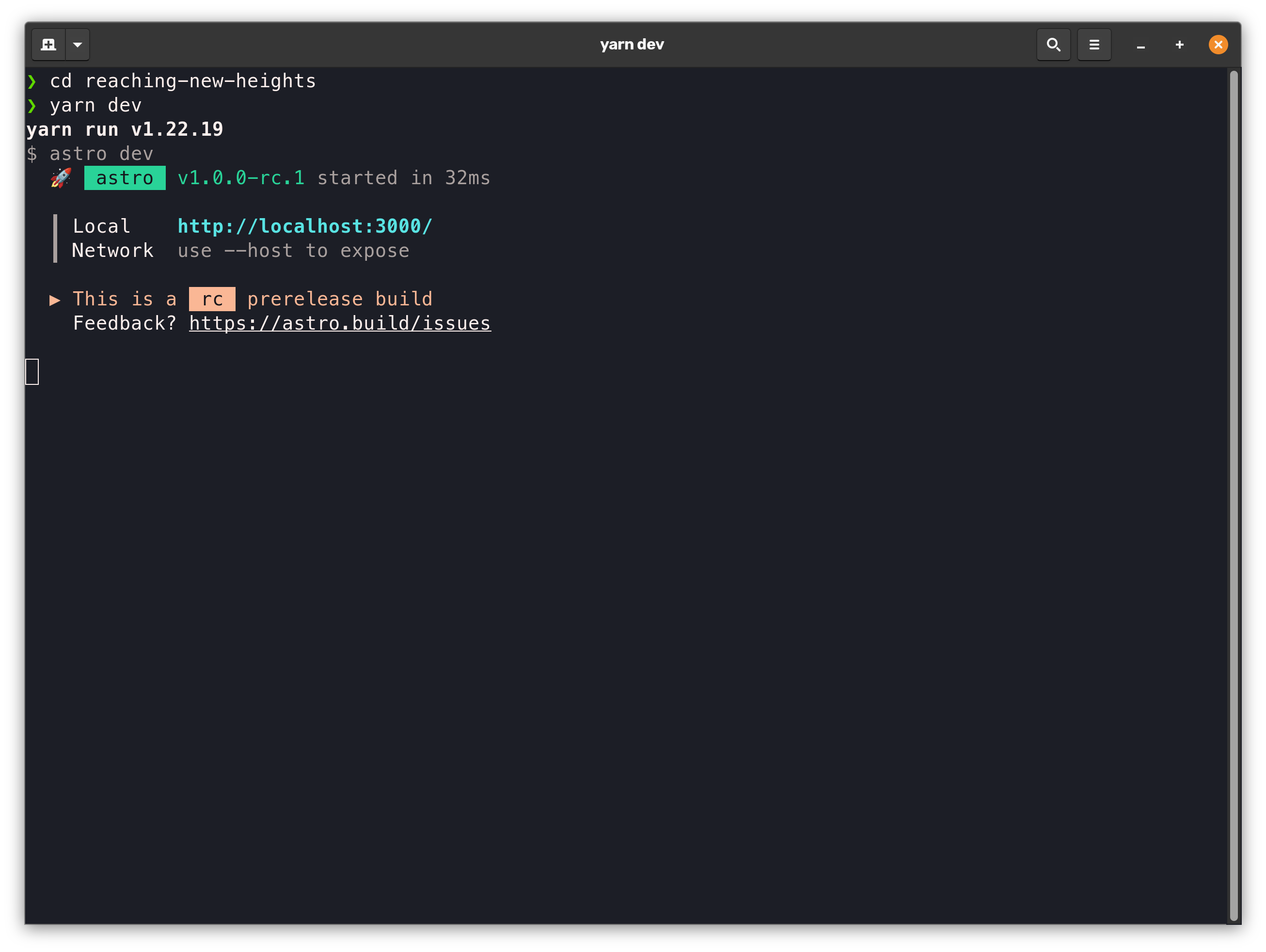Click the 'prerelease build' text
The width and height of the screenshot is (1266, 952).
click(340, 300)
